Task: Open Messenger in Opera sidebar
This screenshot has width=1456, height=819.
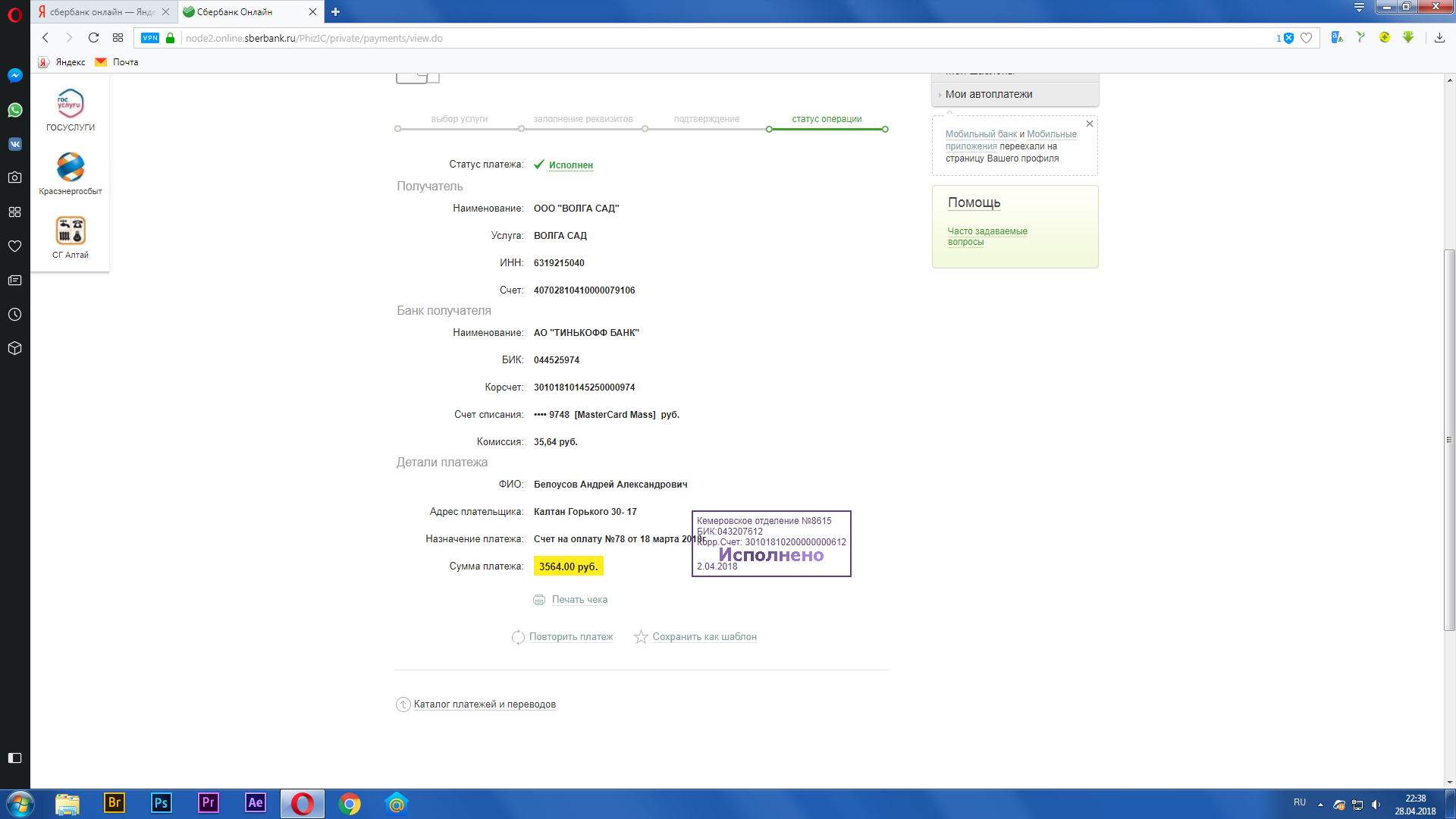Action: (x=14, y=76)
